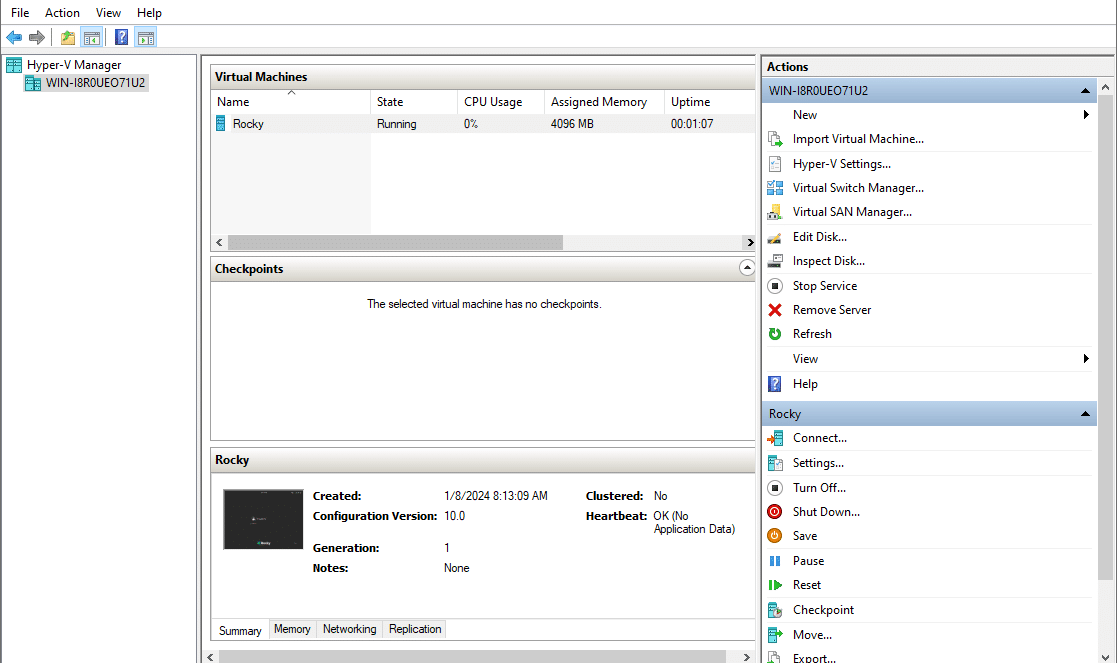
Task: Click the Hyper-V Manager tree icon
Action: [14, 65]
